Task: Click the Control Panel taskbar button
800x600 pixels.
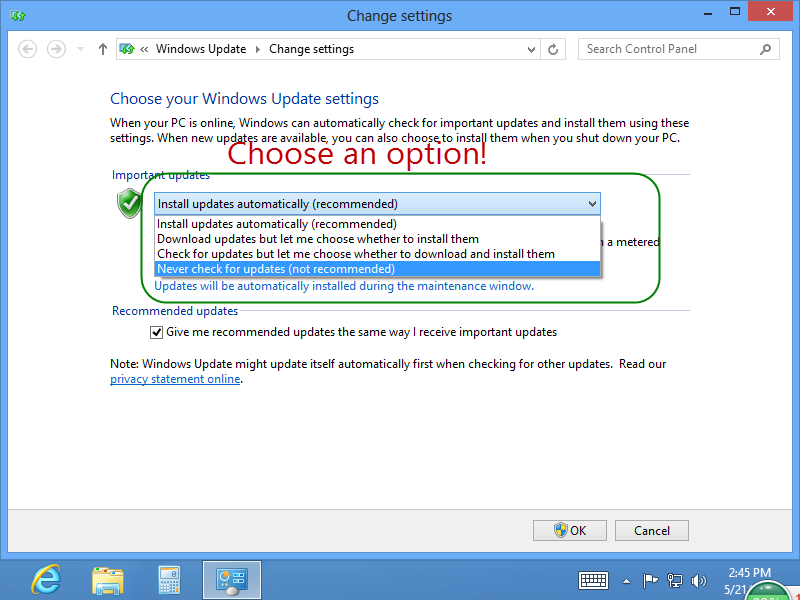Action: click(232, 581)
